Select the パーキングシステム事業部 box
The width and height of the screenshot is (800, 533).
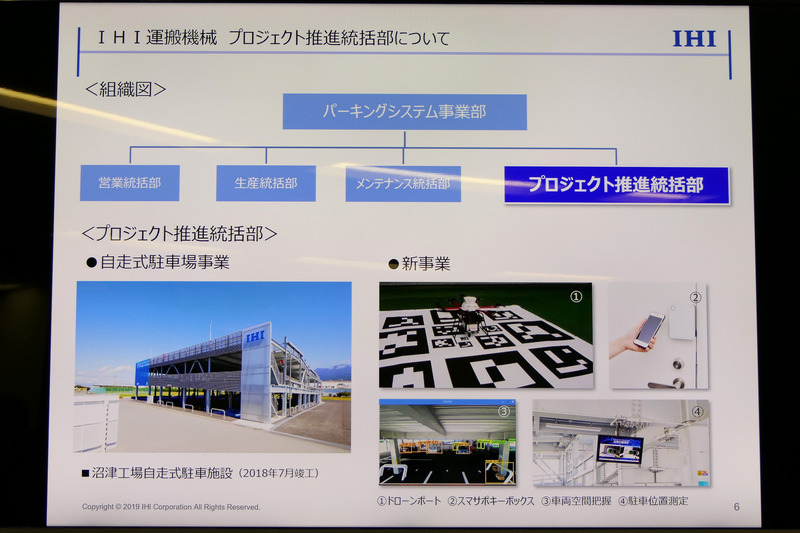point(404,112)
